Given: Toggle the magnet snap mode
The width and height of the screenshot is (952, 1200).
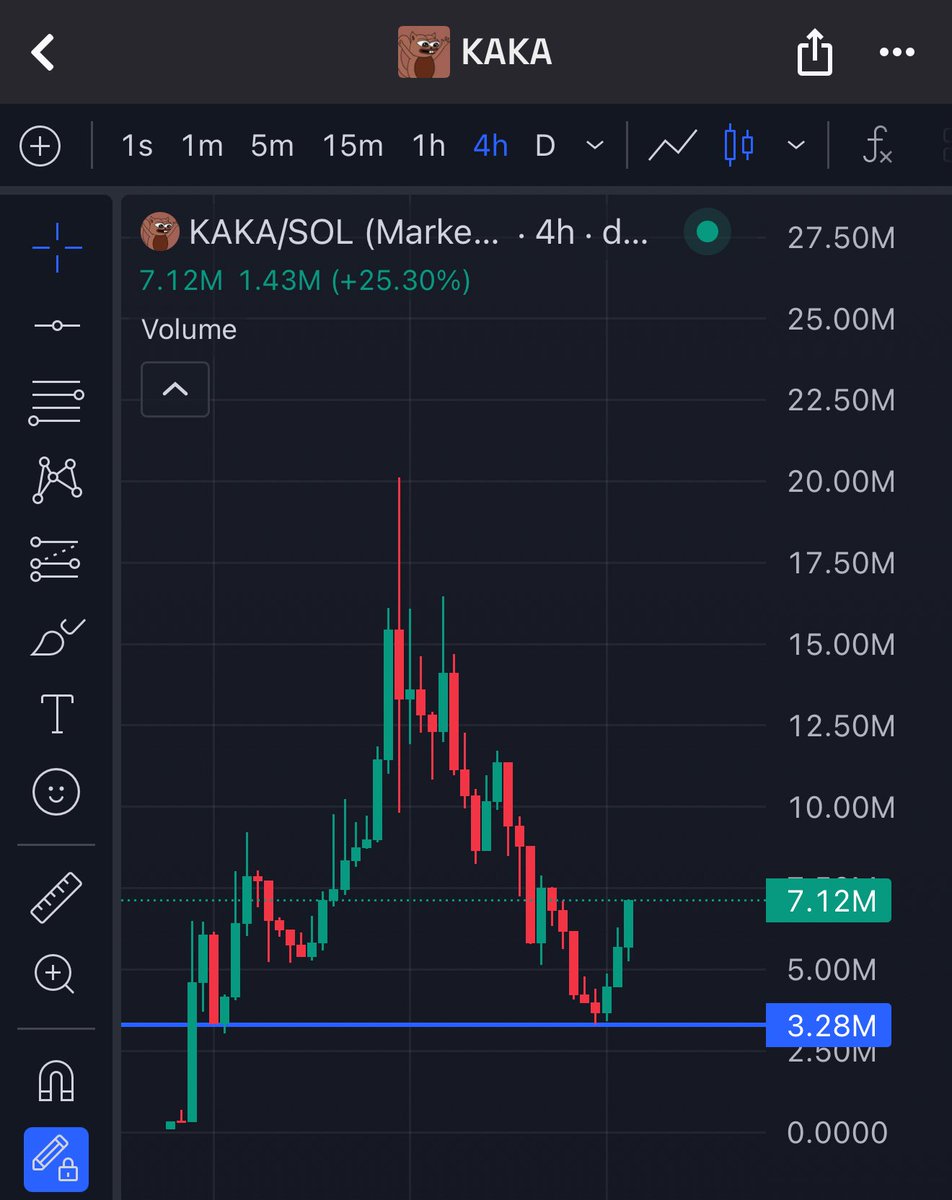Looking at the screenshot, I should (57, 1081).
